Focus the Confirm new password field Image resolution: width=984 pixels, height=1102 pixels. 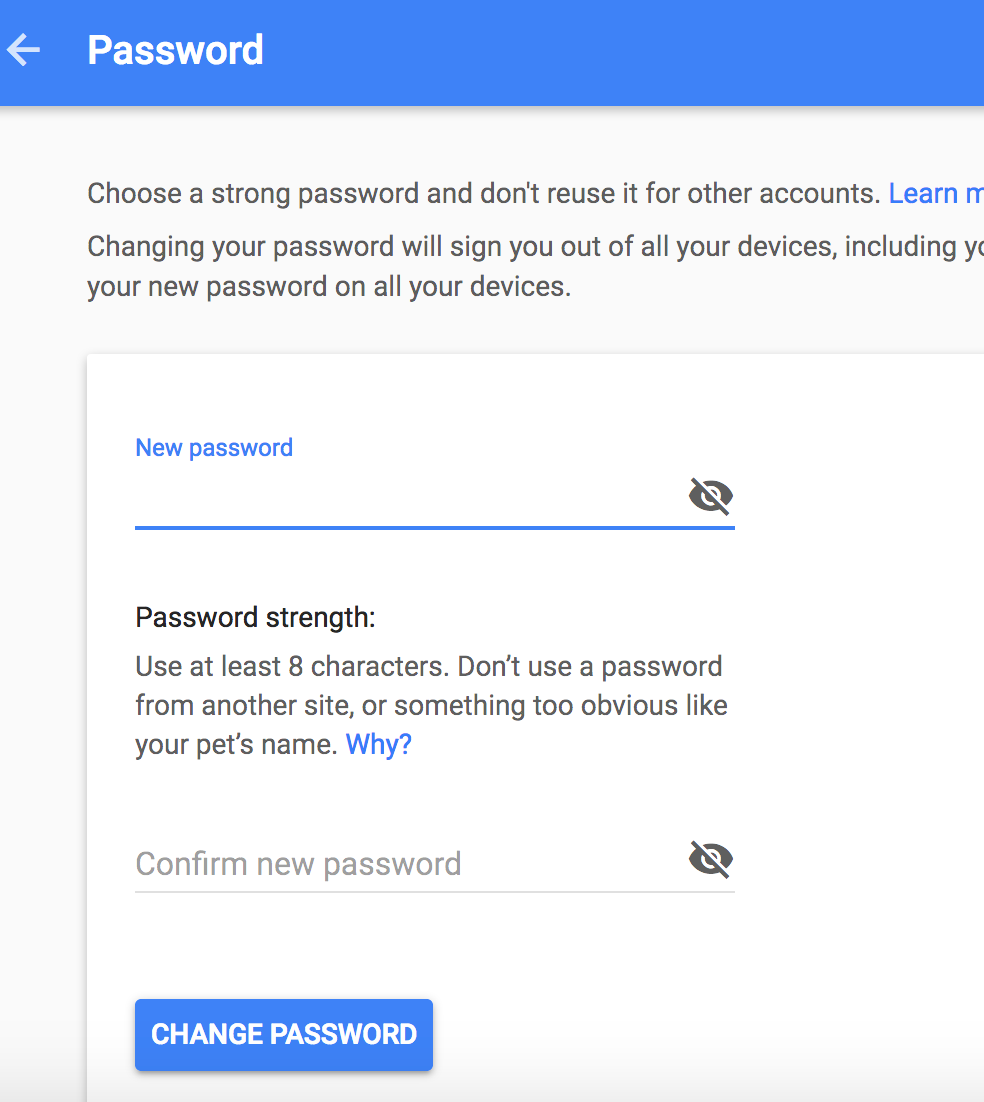coord(410,864)
